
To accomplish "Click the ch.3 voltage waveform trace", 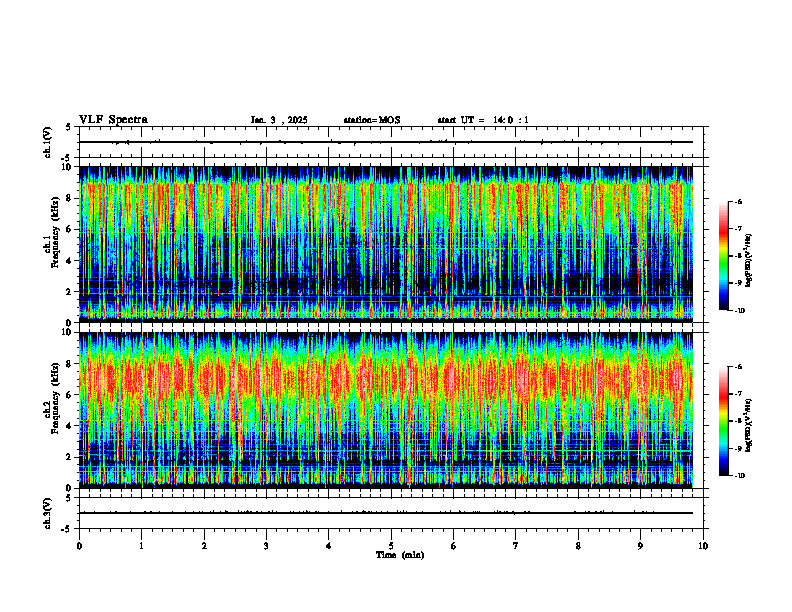I will [x=385, y=513].
